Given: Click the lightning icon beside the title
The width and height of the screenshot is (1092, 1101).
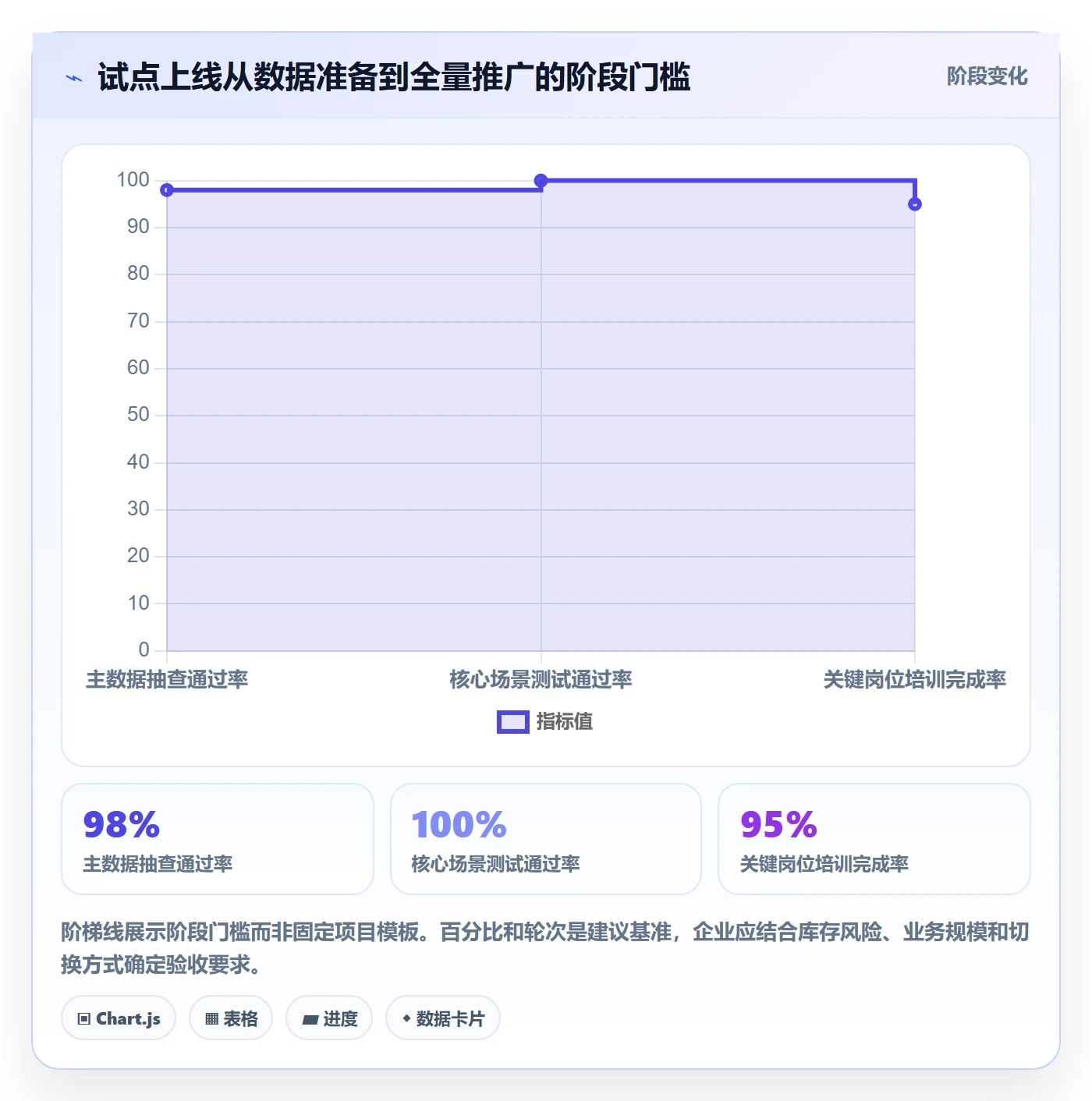Looking at the screenshot, I should click(74, 78).
